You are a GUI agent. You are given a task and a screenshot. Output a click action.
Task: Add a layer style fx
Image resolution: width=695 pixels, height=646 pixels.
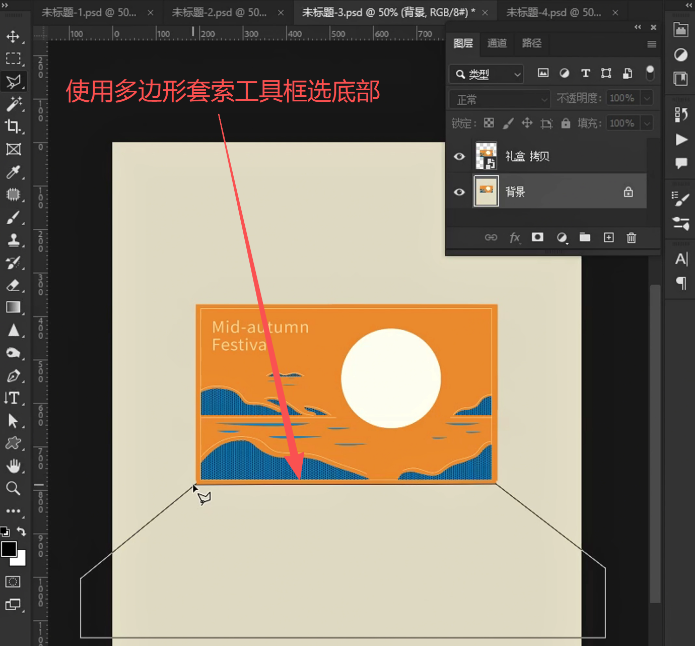click(x=514, y=238)
